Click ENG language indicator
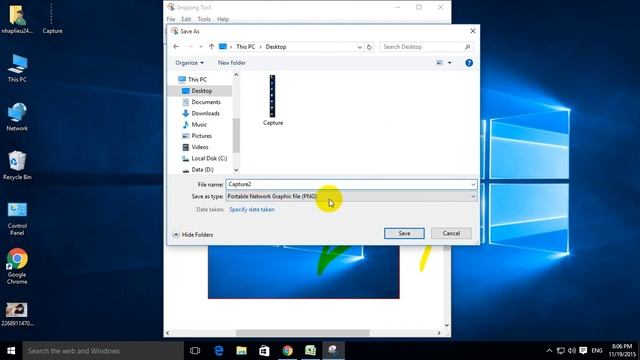This screenshot has height=360, width=640. 597,351
